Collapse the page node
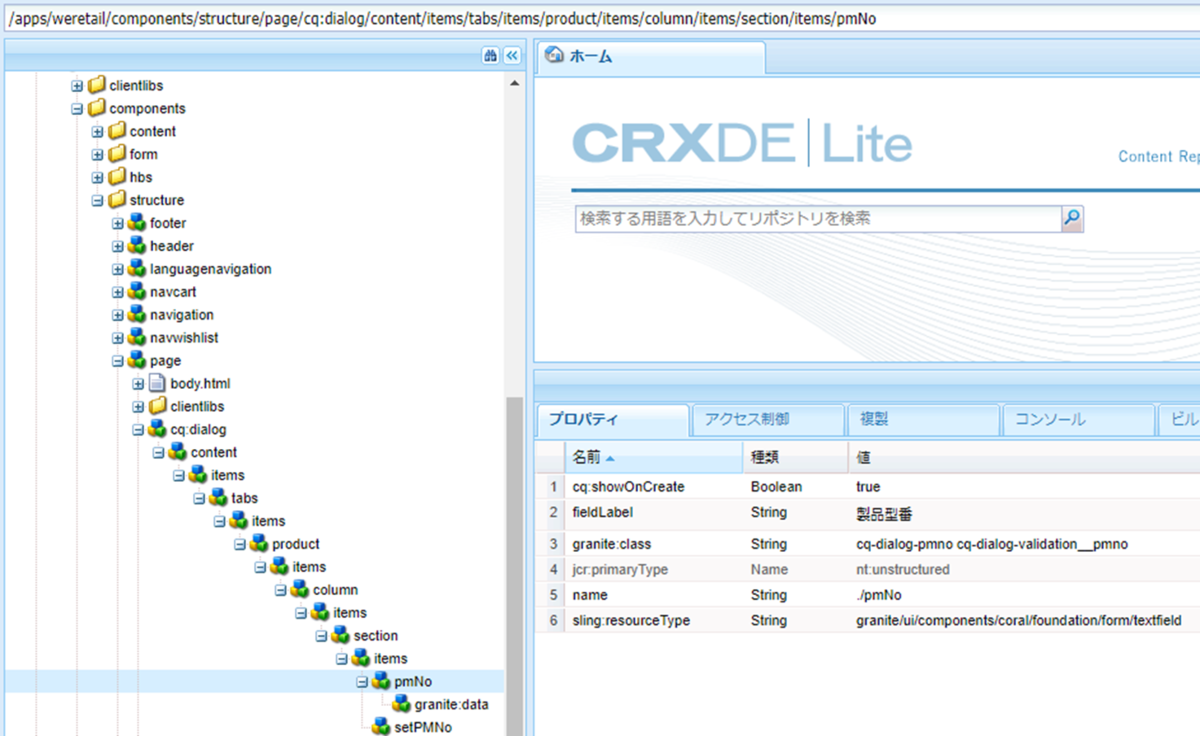The width and height of the screenshot is (1200, 736). pos(118,361)
